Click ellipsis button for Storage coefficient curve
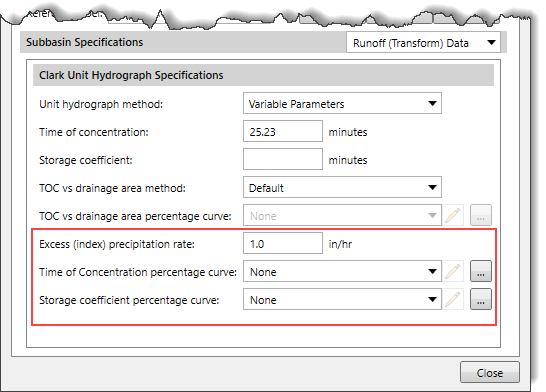This screenshot has width=546, height=392. click(481, 299)
